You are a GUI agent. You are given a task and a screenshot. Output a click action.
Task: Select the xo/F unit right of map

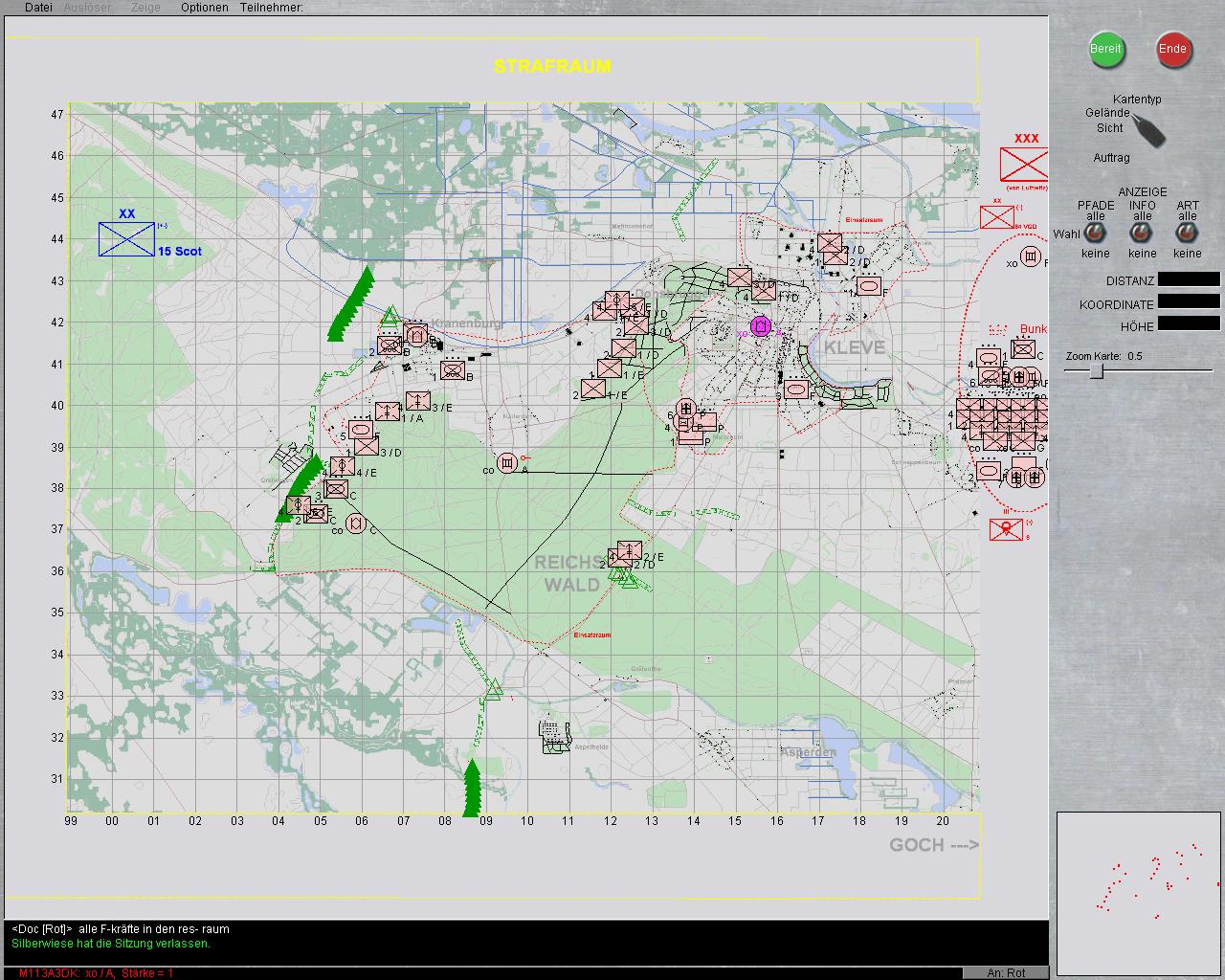(x=1030, y=256)
